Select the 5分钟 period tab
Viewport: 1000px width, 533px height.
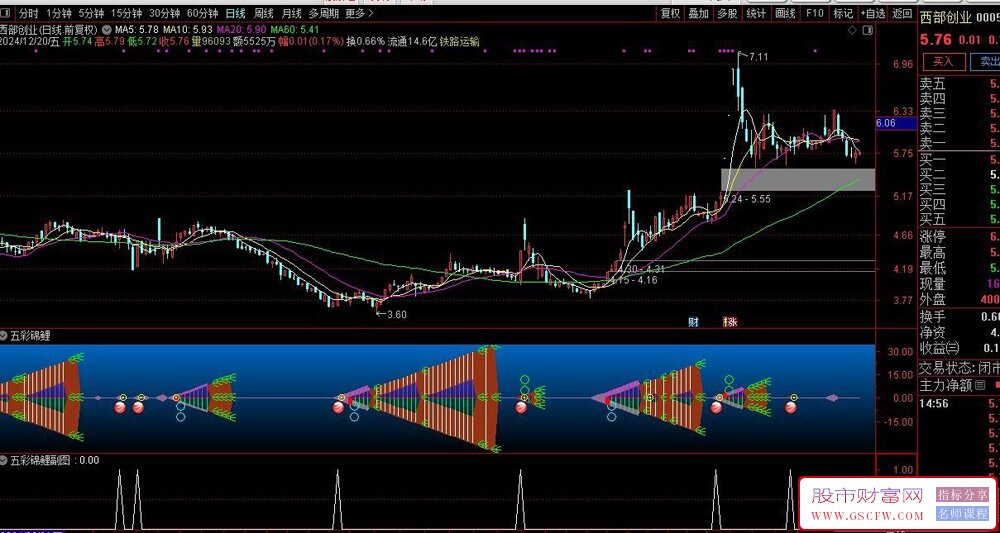pyautogui.click(x=91, y=13)
